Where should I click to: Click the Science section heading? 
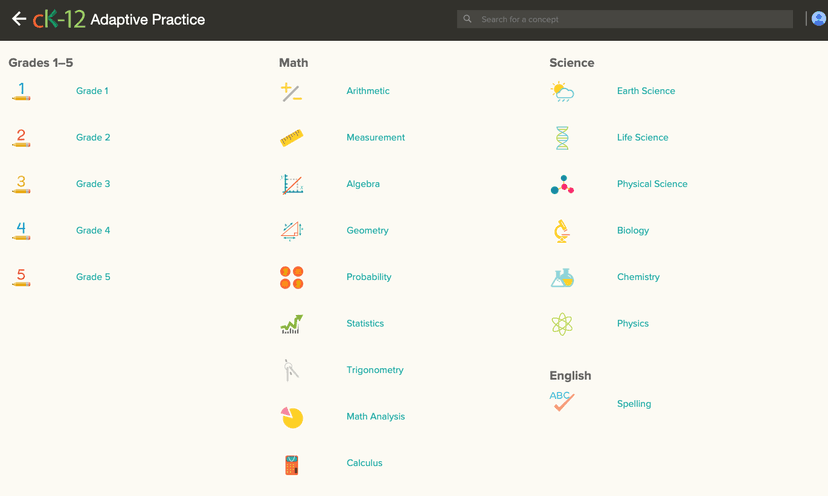click(571, 62)
